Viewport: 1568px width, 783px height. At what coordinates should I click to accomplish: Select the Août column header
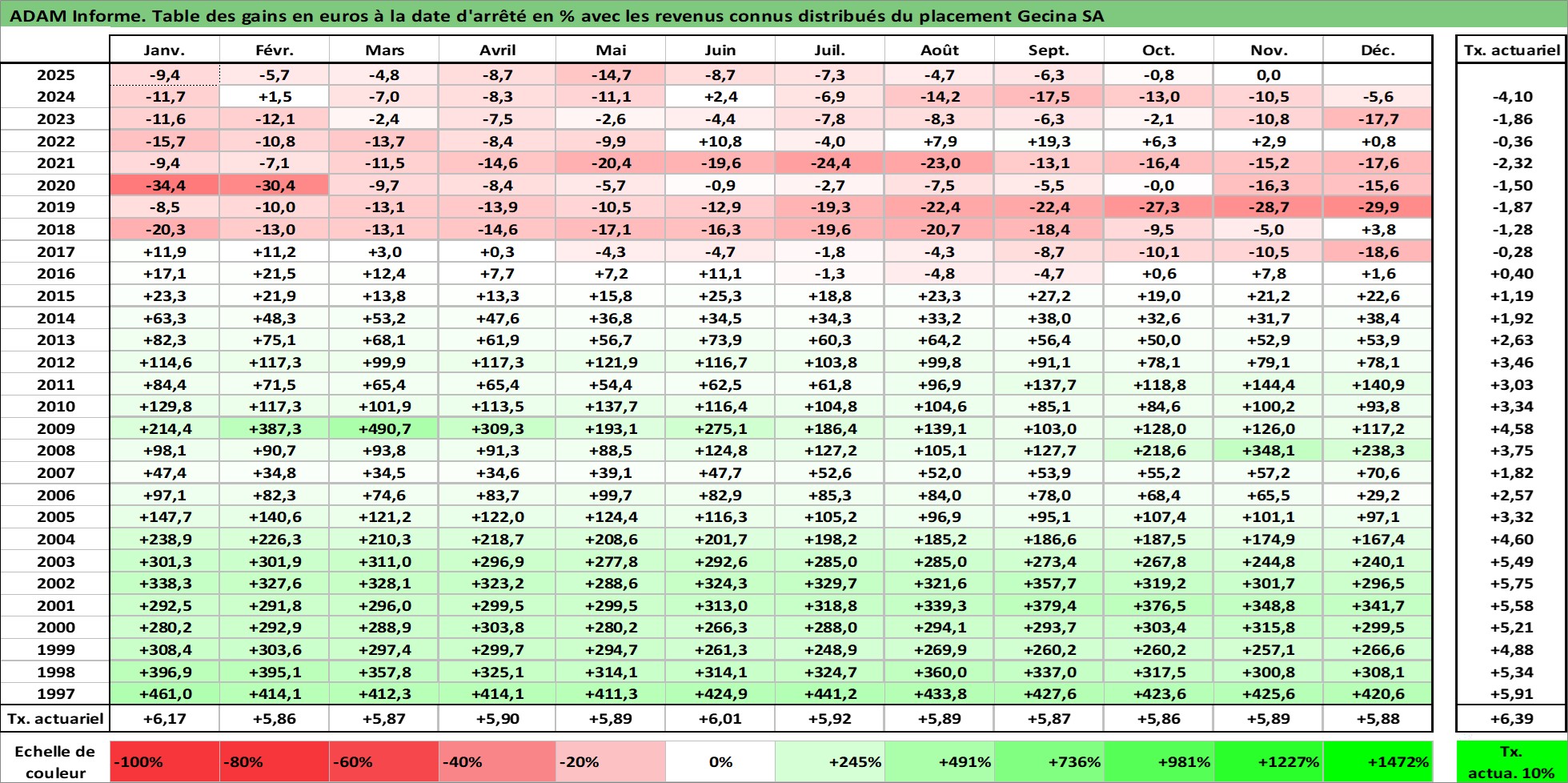pyautogui.click(x=940, y=50)
